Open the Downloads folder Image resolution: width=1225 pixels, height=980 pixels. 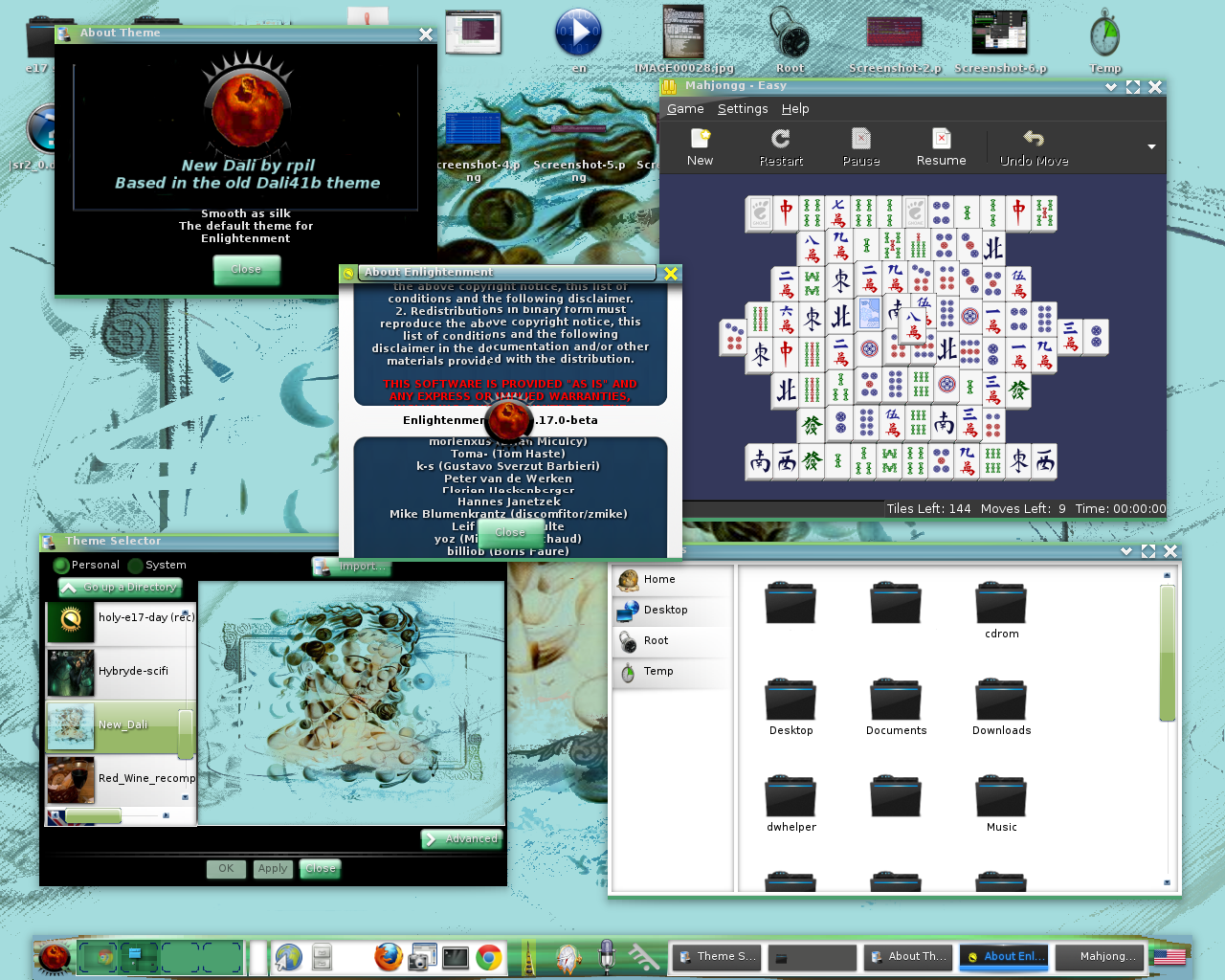coord(1001,706)
